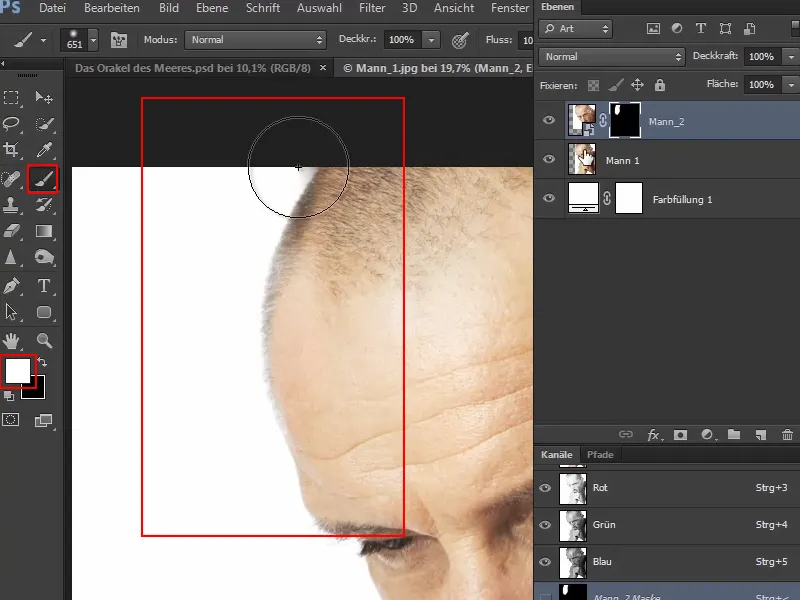Switch to the Pfade tab
800x600 pixels.
click(600, 455)
